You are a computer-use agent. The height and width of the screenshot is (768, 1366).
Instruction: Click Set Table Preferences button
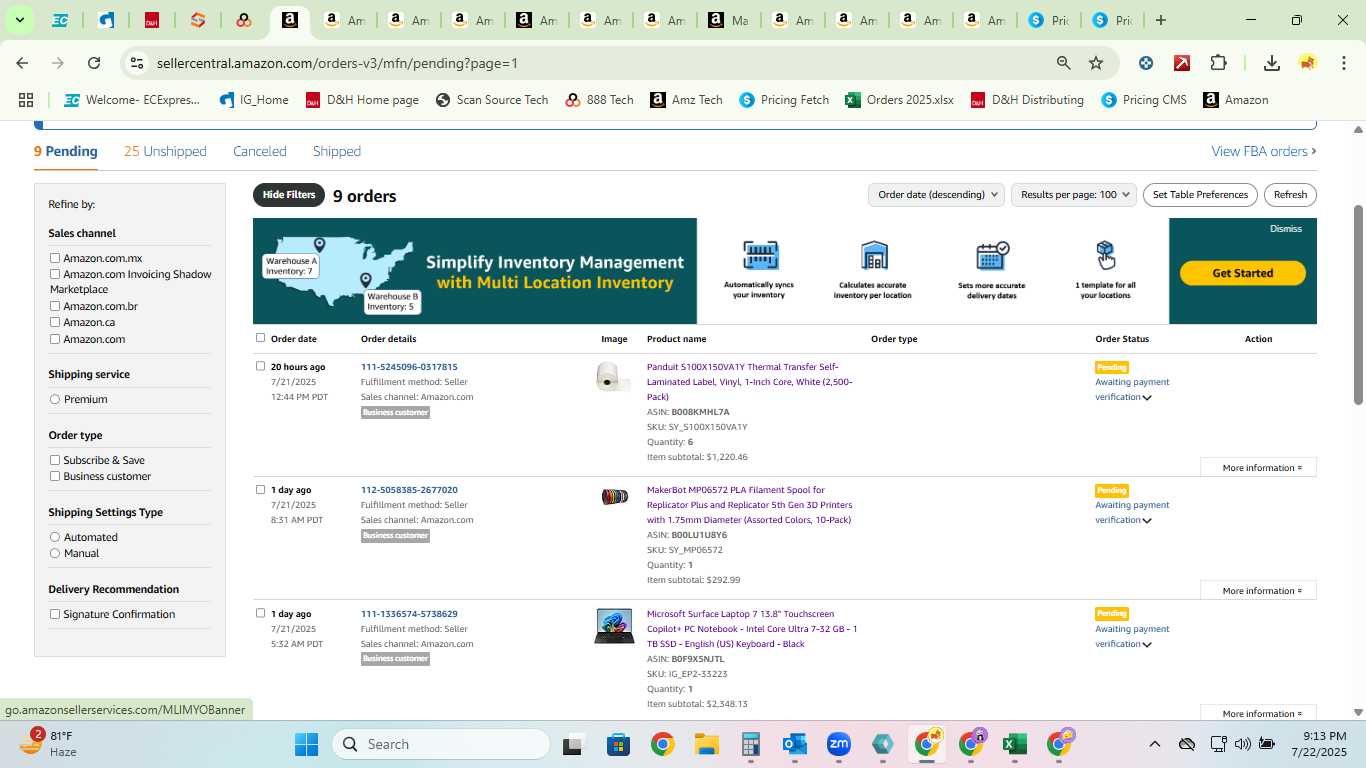point(1200,195)
